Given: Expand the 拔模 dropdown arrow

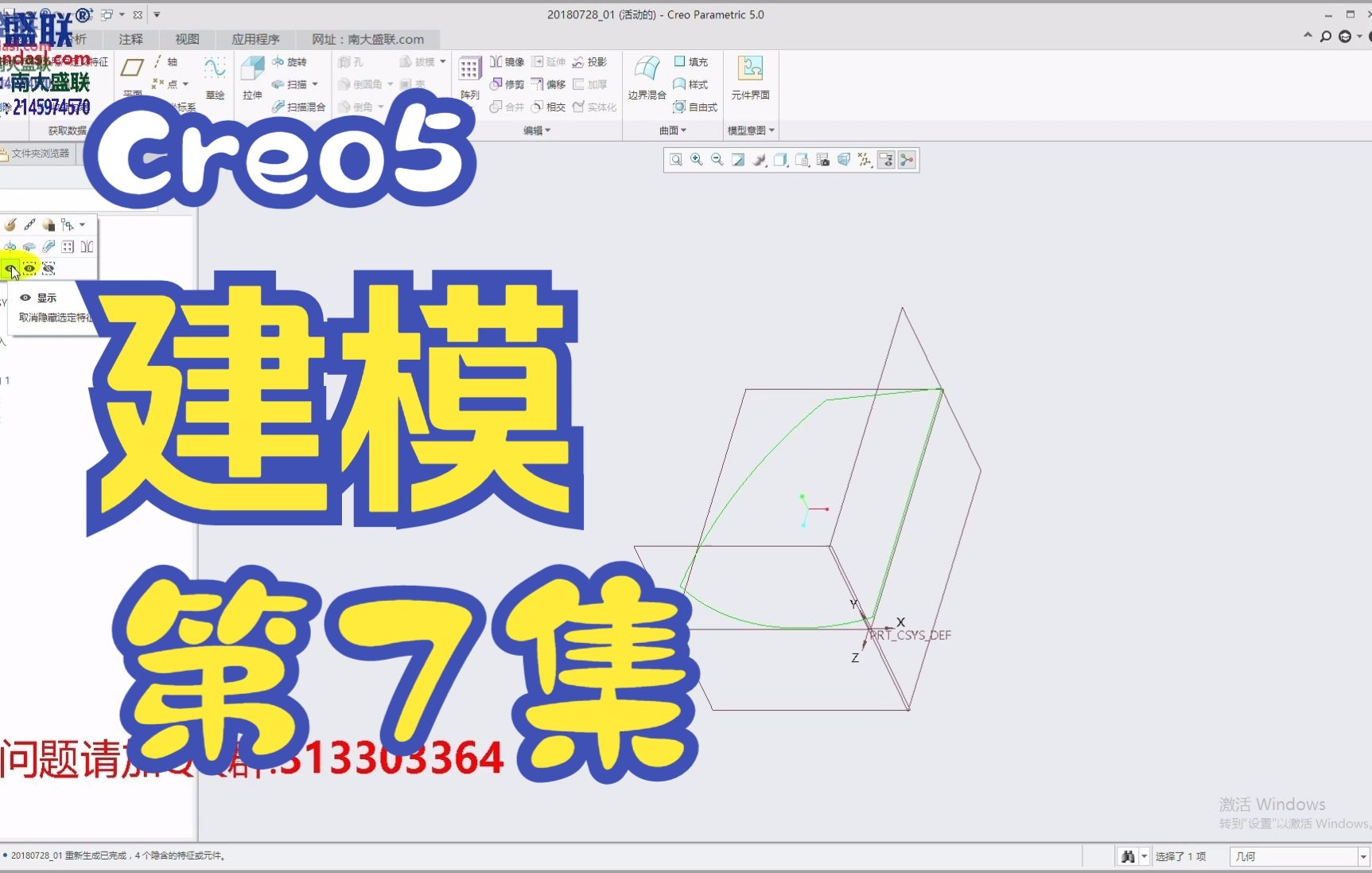Looking at the screenshot, I should pyautogui.click(x=443, y=61).
